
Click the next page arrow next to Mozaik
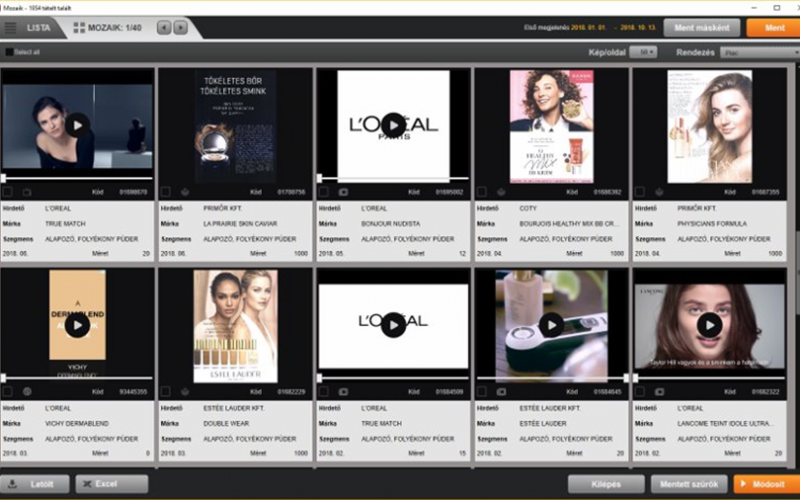(x=181, y=28)
